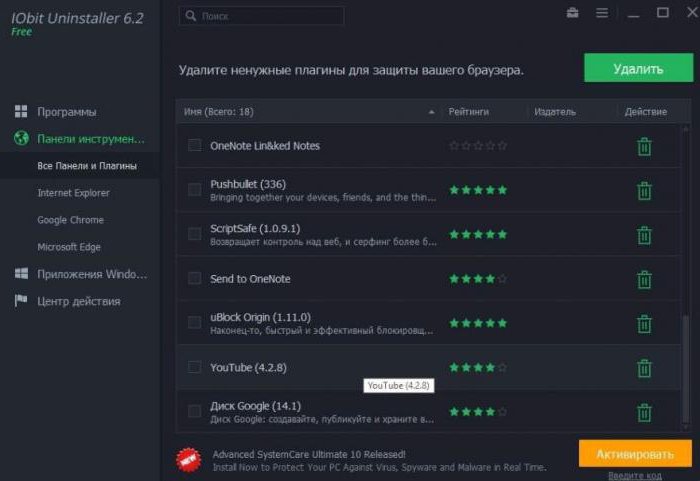
Task: Delete OneNote Linked Notes via trash icon
Action: tap(644, 146)
